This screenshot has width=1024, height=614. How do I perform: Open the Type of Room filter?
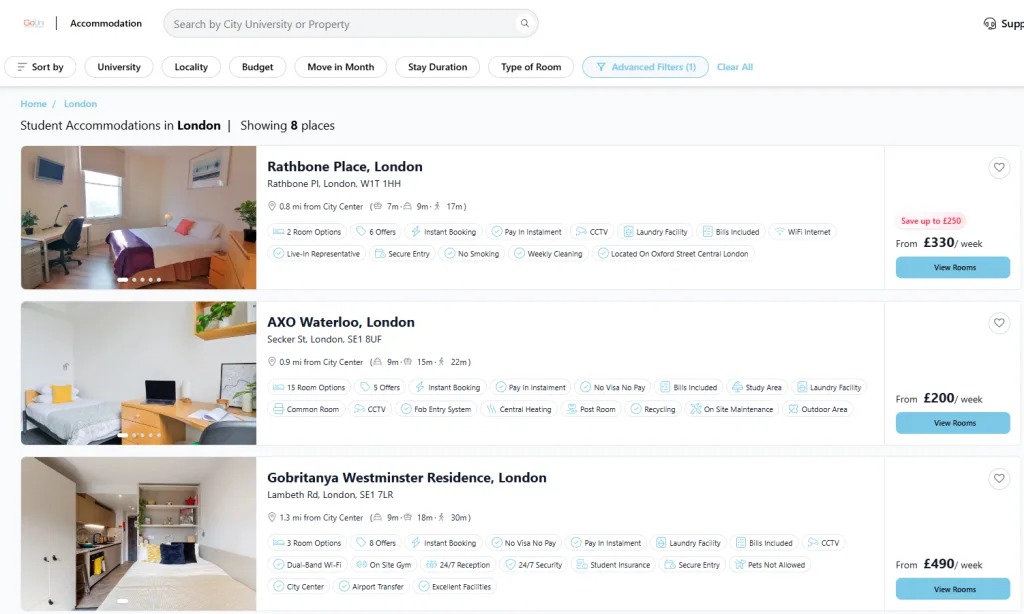tap(531, 67)
